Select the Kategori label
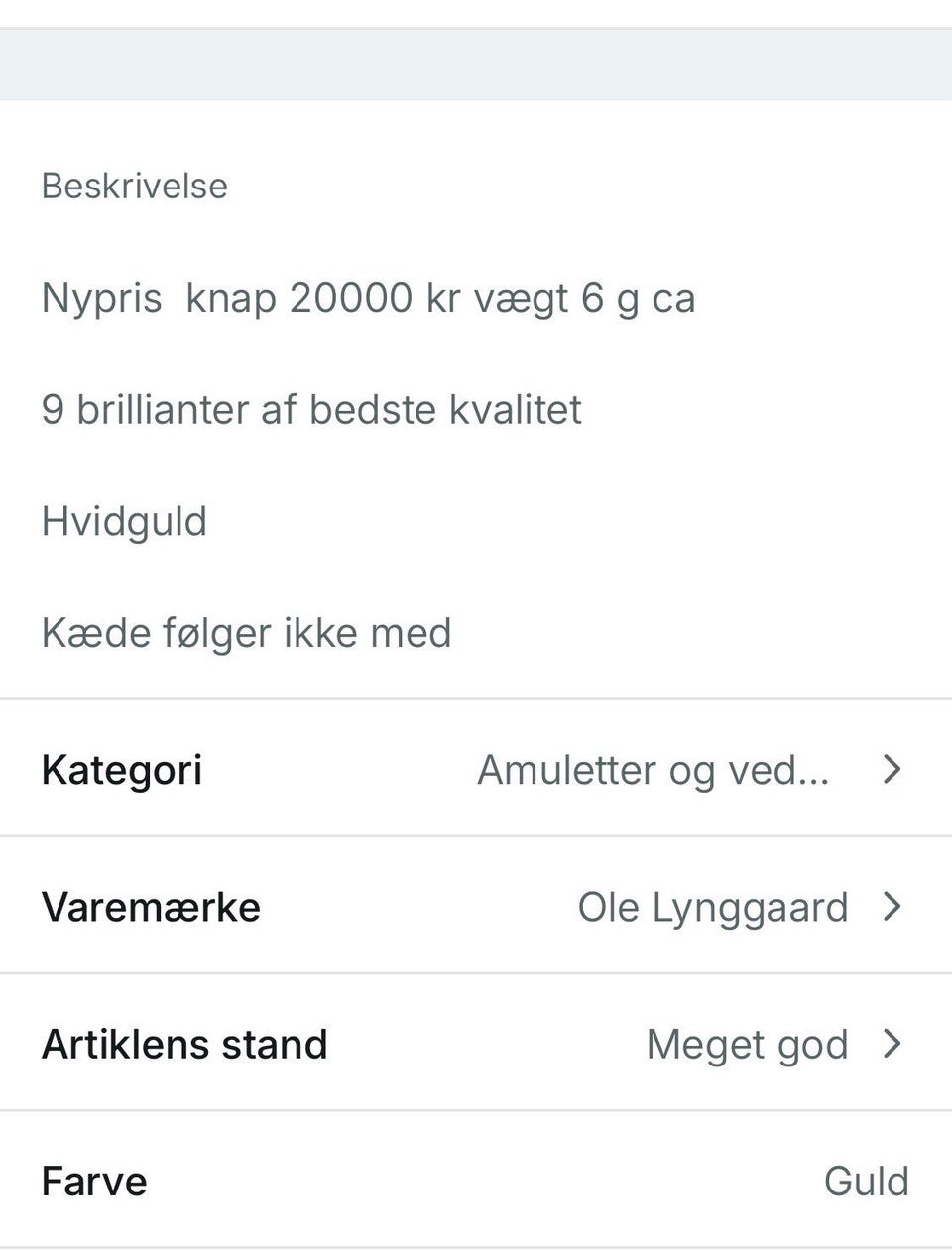 [x=122, y=770]
